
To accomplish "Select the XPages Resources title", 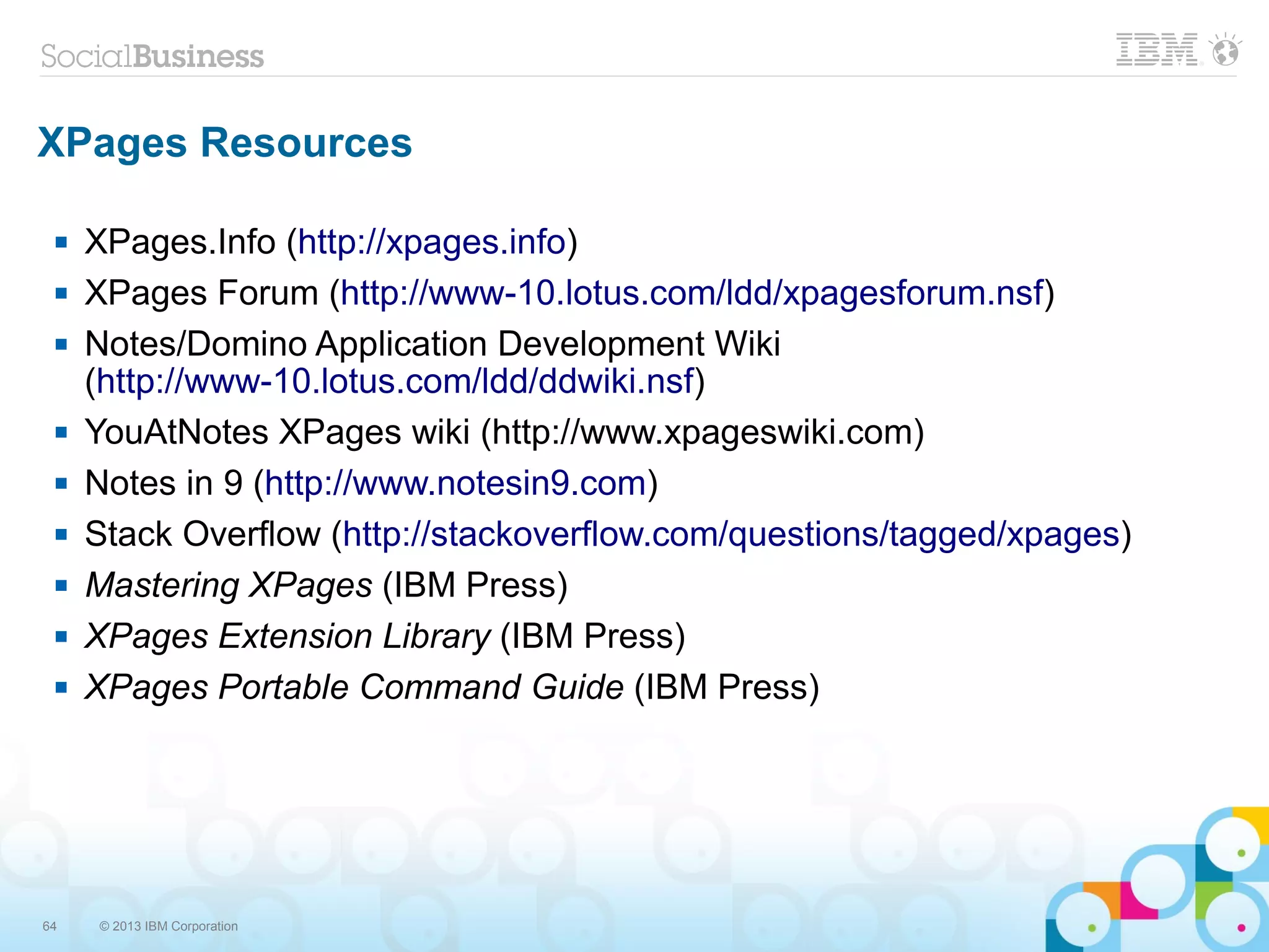I will (x=225, y=143).
